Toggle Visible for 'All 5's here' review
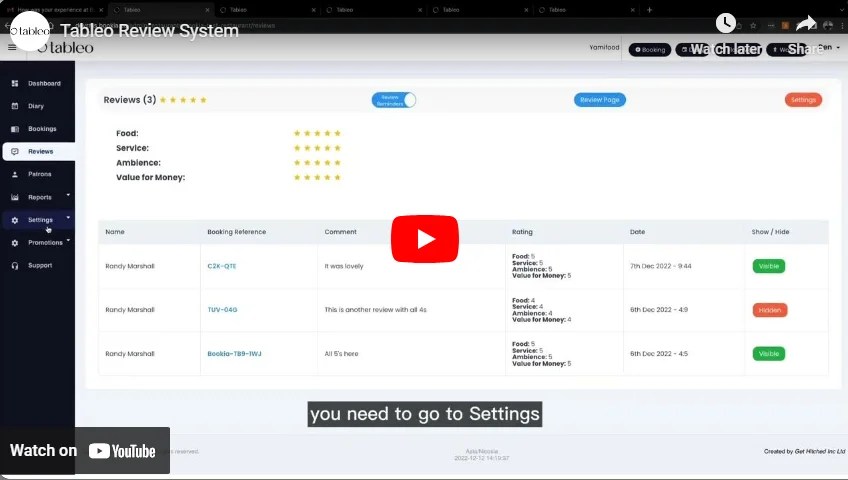Screen dimensions: 848x480 768,354
